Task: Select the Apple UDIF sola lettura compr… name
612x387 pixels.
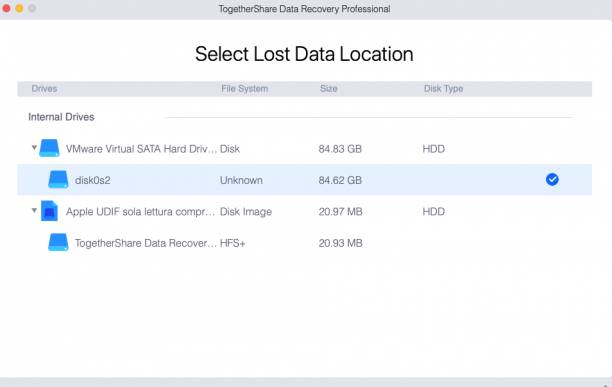Action: (x=141, y=211)
